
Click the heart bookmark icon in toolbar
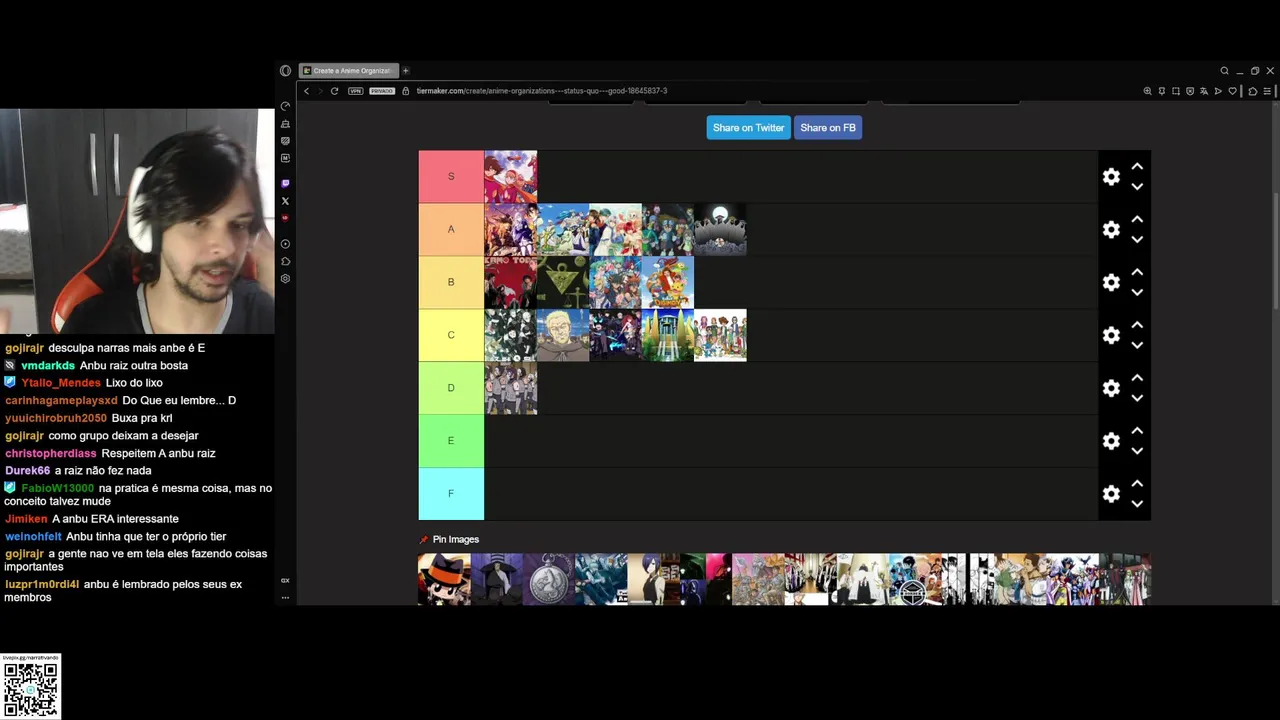(x=1232, y=91)
